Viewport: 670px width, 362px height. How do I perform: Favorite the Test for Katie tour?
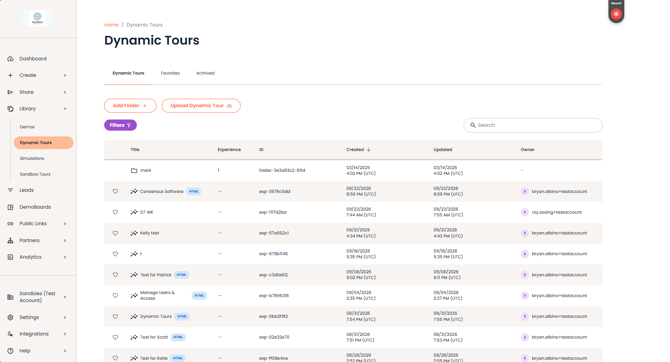point(115,358)
